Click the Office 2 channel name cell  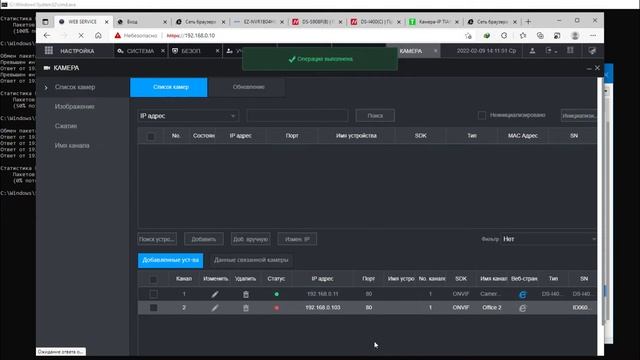tap(491, 308)
